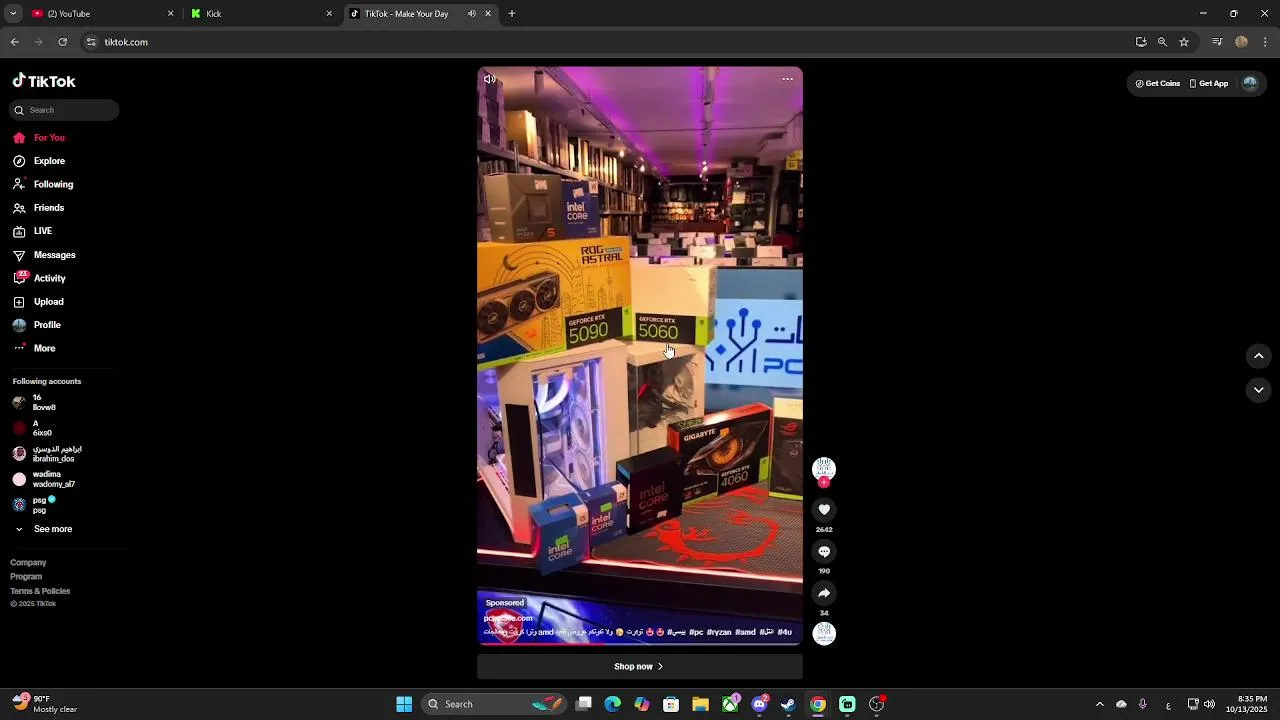Viewport: 1280px width, 720px height.
Task: Share the video with the arrow icon
Action: 824,593
